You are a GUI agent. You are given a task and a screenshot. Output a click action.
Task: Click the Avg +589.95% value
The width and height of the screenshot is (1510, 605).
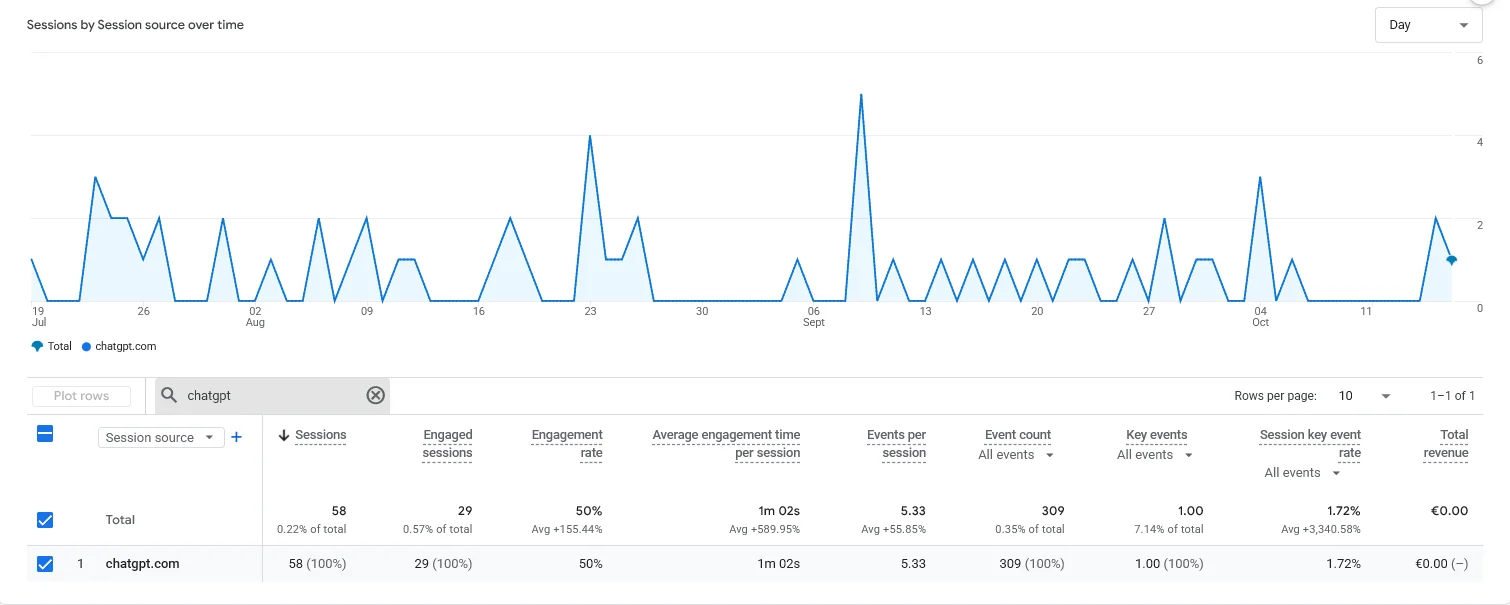(765, 529)
